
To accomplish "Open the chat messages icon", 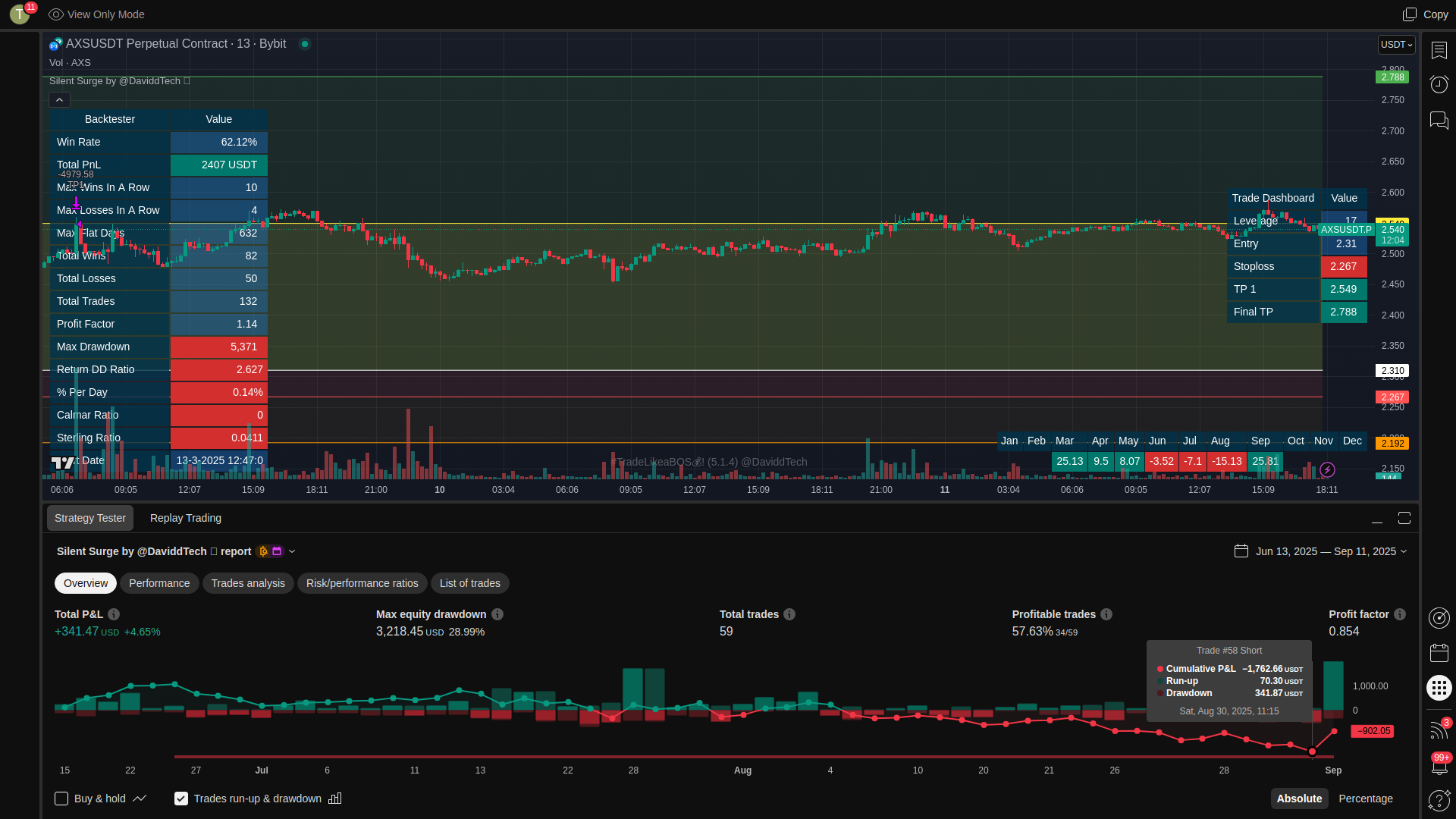I will point(1439,120).
